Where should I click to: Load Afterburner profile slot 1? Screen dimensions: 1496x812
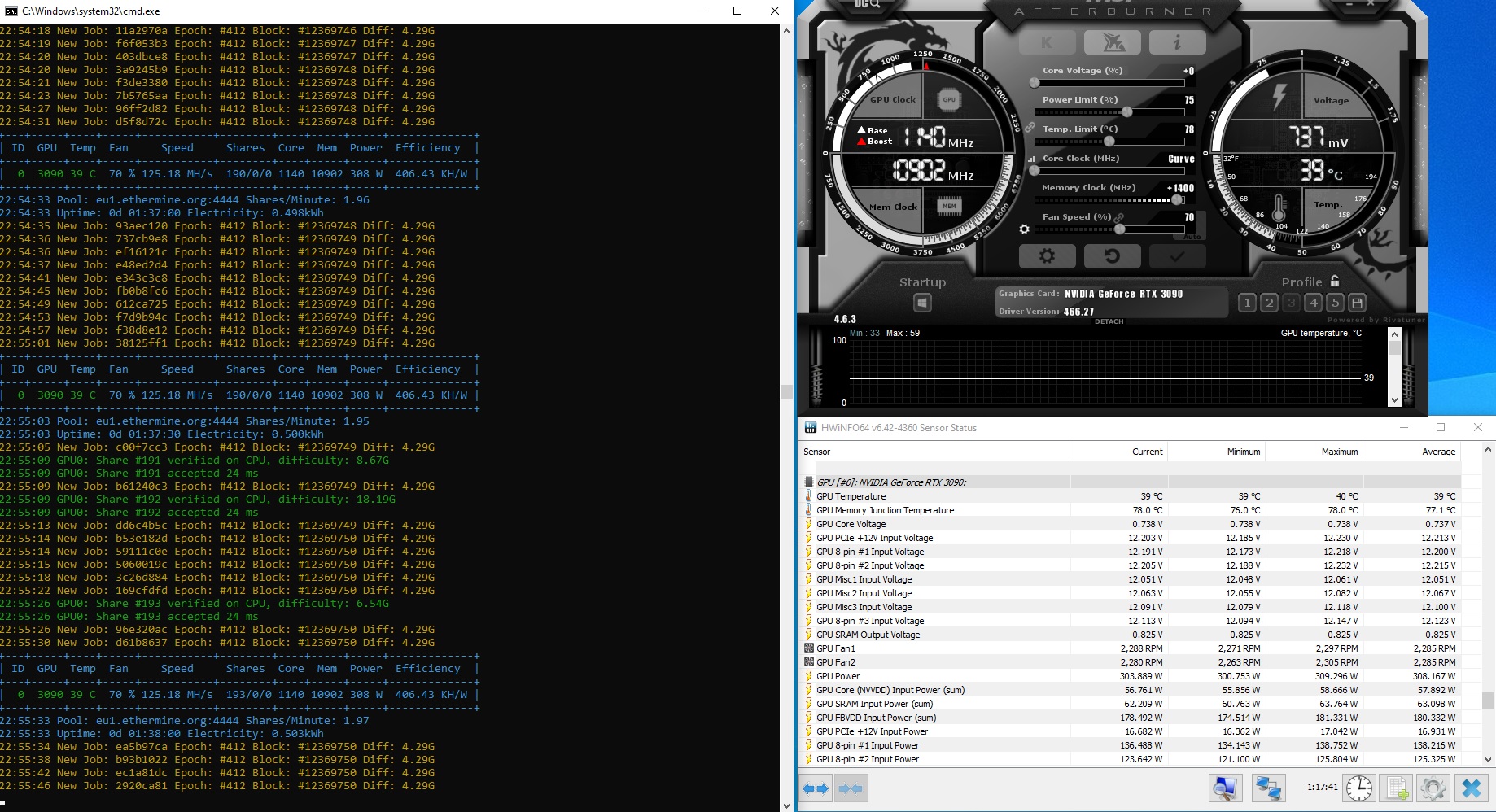coord(1247,303)
